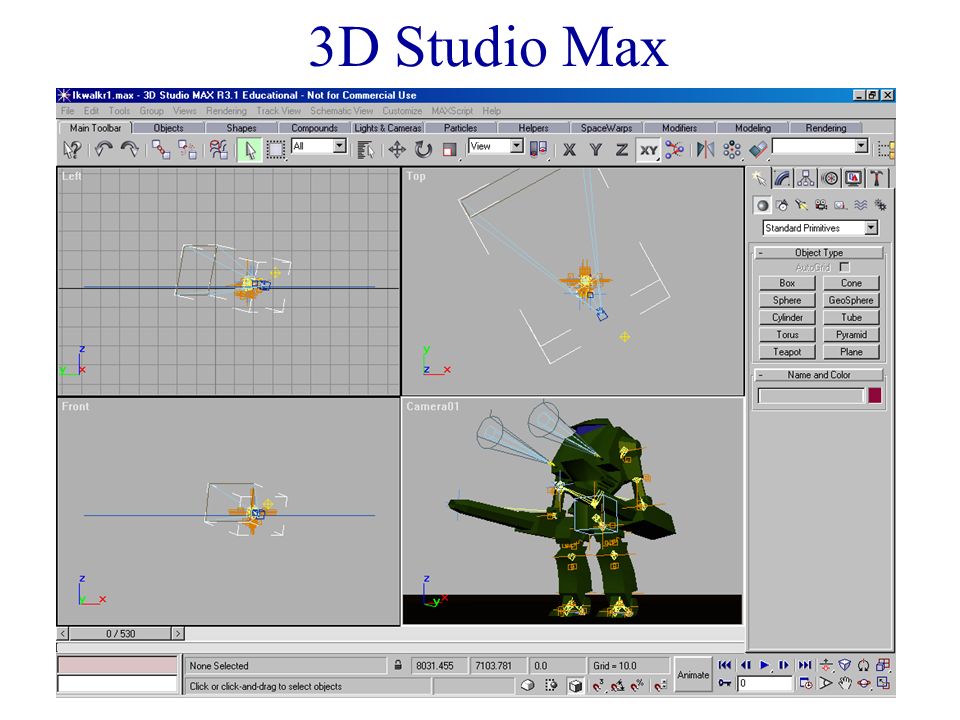Click the Torus primitive button

787,335
